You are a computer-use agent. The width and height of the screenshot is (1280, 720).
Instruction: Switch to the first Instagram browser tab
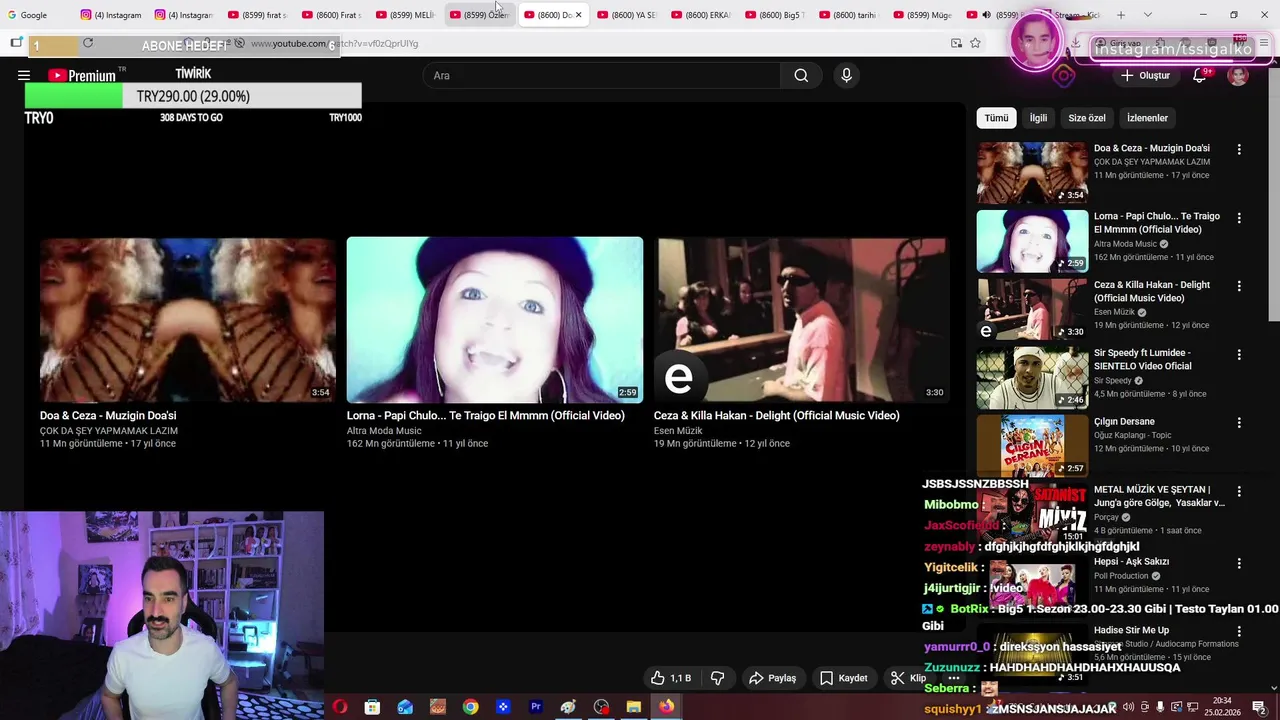[x=111, y=15]
